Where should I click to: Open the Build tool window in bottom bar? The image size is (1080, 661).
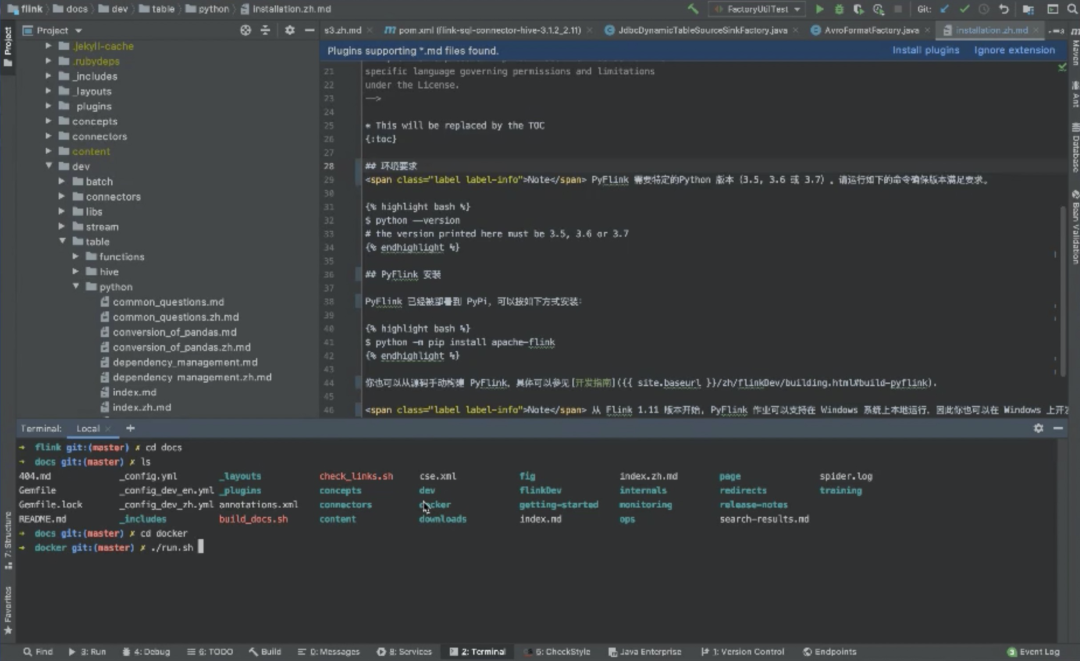coord(265,651)
